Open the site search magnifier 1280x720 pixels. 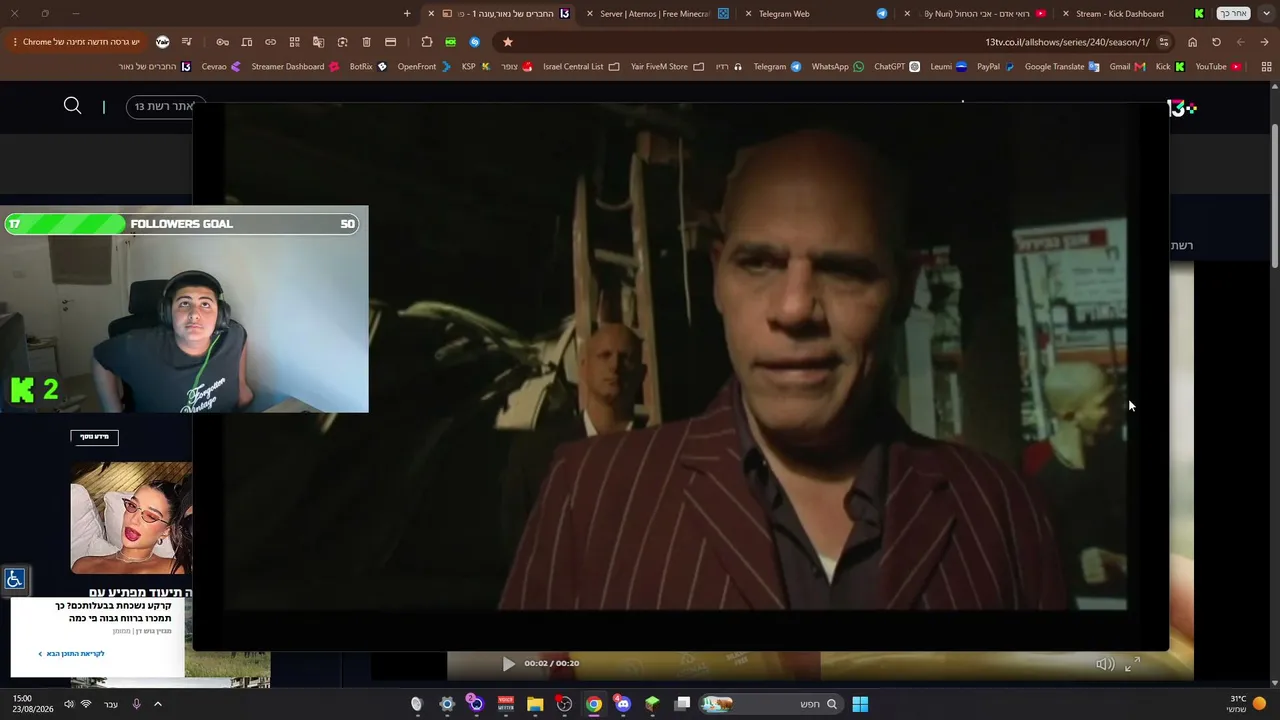(x=73, y=106)
